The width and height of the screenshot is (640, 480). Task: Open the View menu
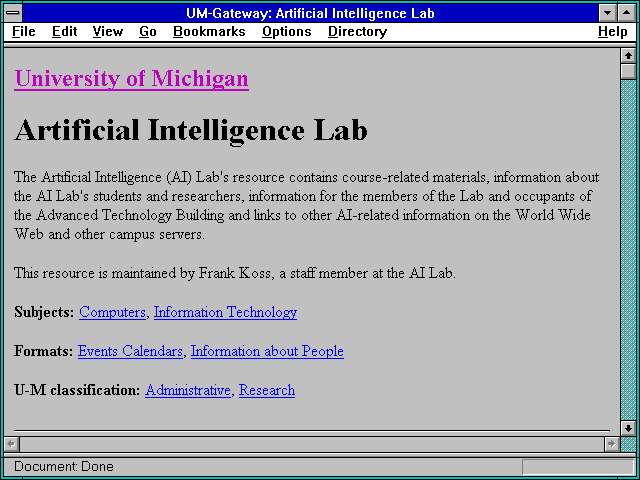tap(108, 32)
